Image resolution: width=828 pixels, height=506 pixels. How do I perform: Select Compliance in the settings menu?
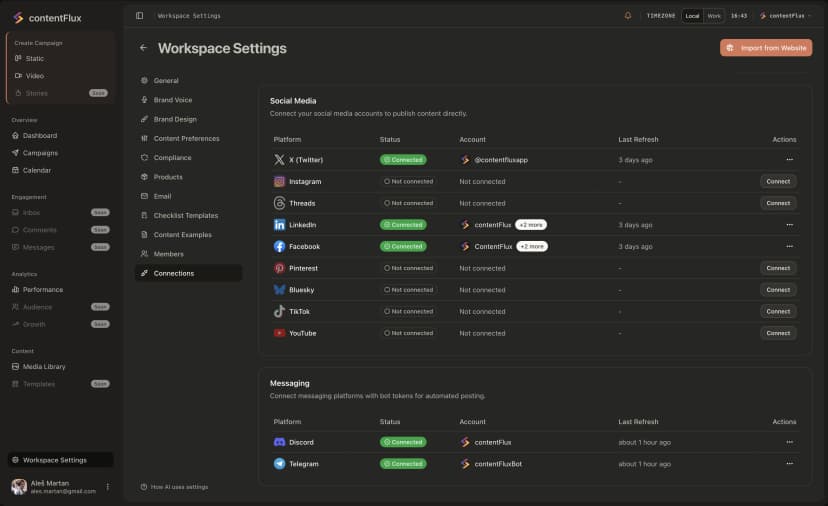coord(172,158)
